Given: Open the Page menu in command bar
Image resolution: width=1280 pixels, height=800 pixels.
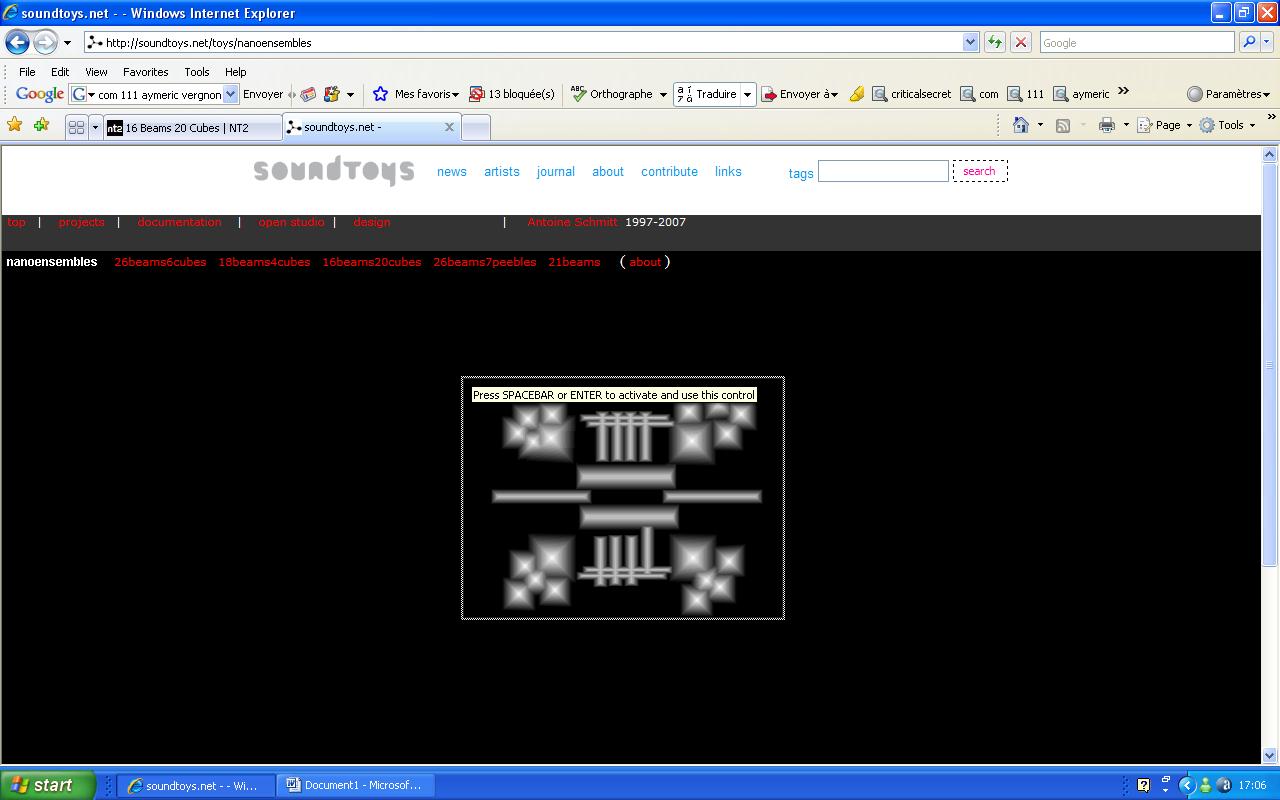Looking at the screenshot, I should 1165,125.
